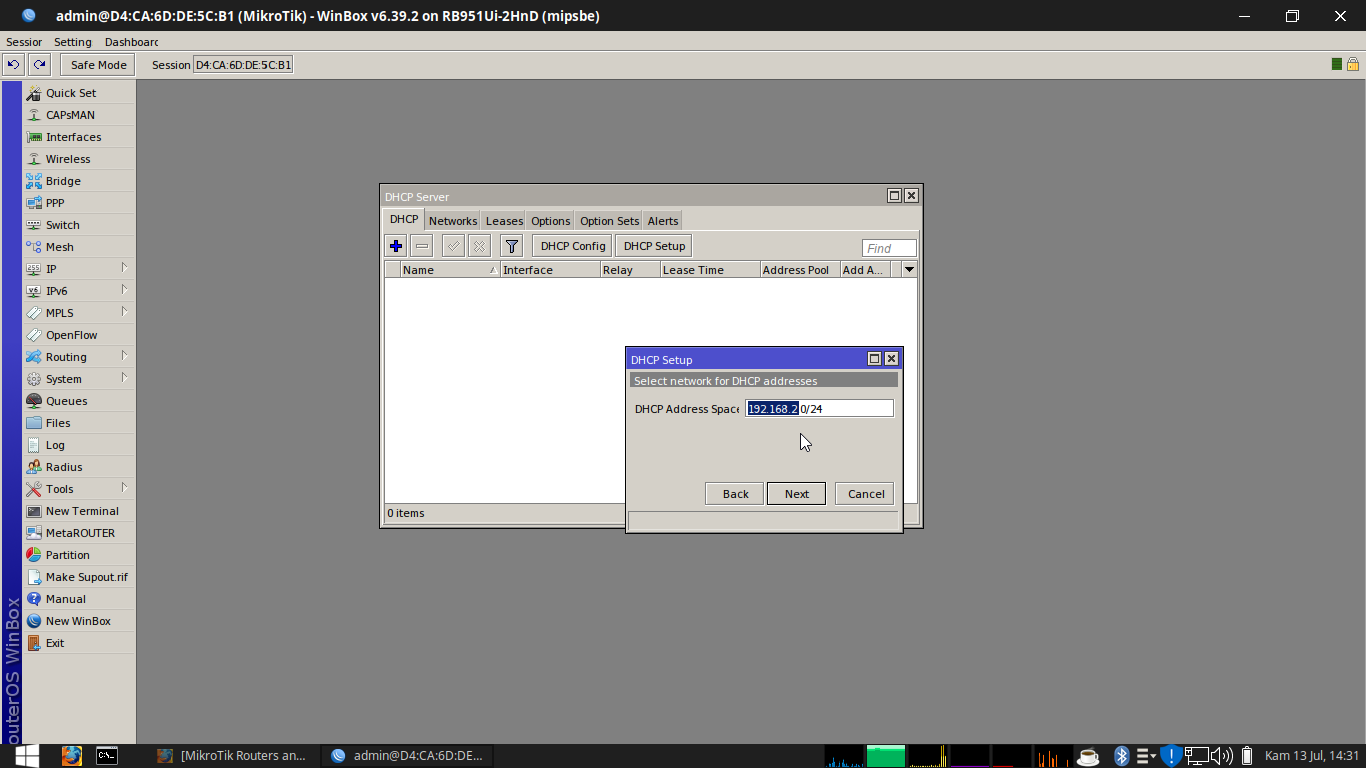Switch to the Leases tab
The width and height of the screenshot is (1366, 768).
(x=504, y=221)
